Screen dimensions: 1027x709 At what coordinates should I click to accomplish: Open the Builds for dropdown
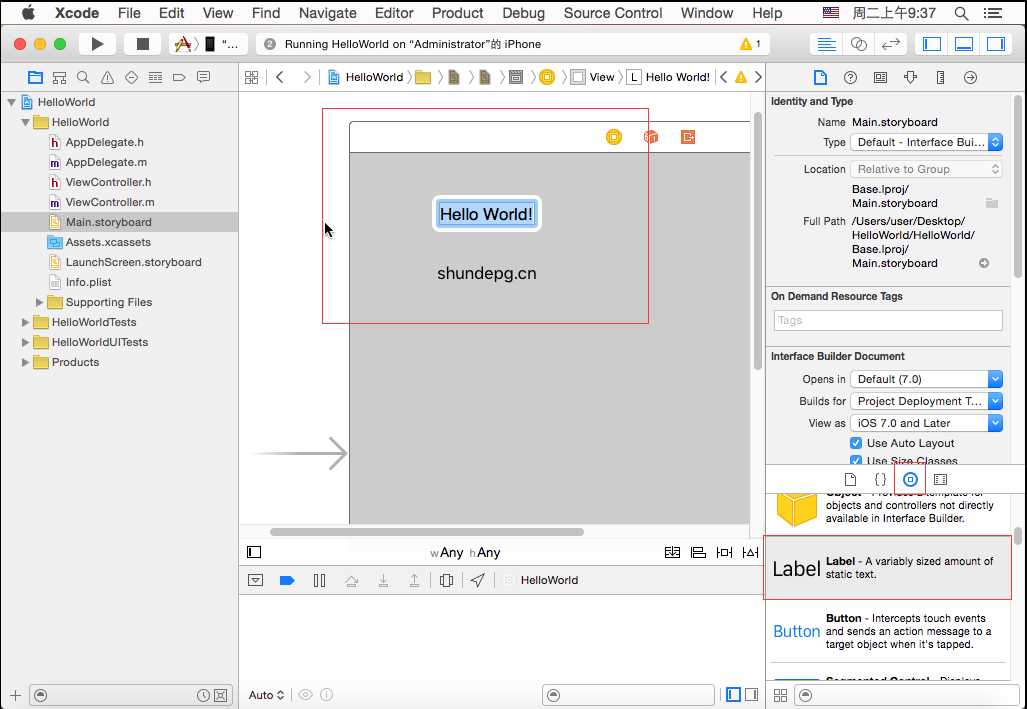pos(926,401)
